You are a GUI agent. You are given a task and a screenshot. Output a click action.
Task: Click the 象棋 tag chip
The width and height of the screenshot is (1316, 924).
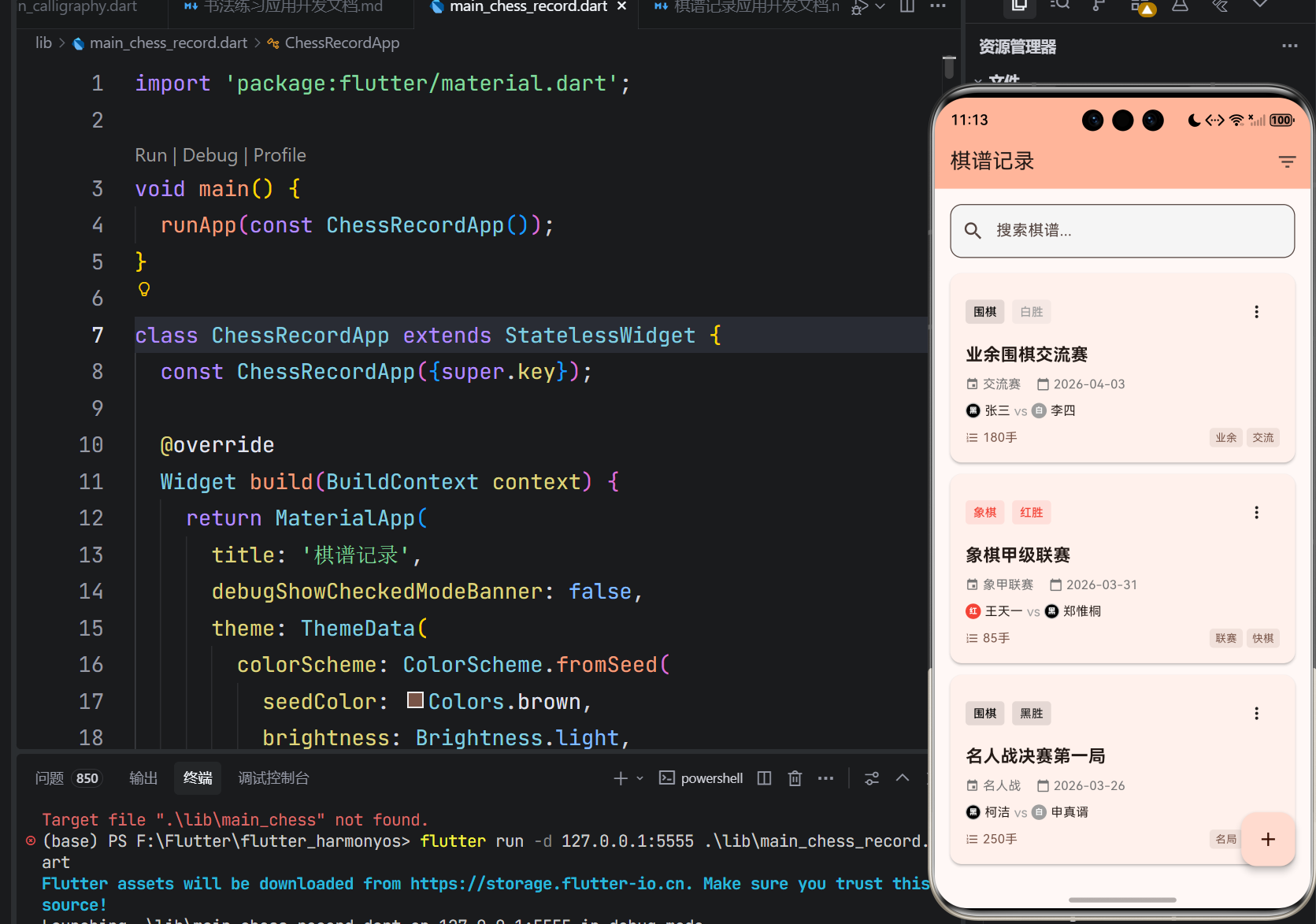click(x=984, y=513)
